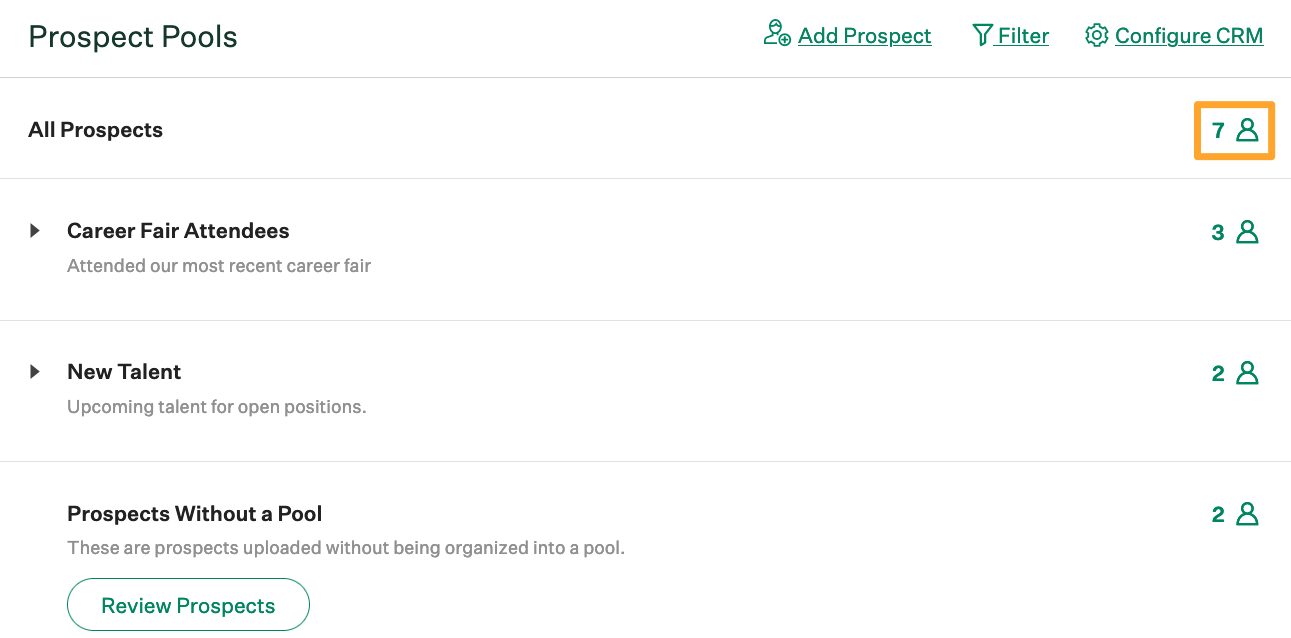Click the Filter funnel icon
This screenshot has width=1291, height=638.
click(982, 35)
